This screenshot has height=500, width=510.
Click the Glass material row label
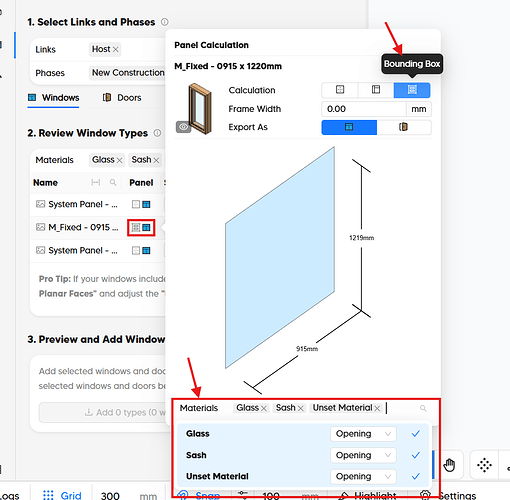point(198,434)
